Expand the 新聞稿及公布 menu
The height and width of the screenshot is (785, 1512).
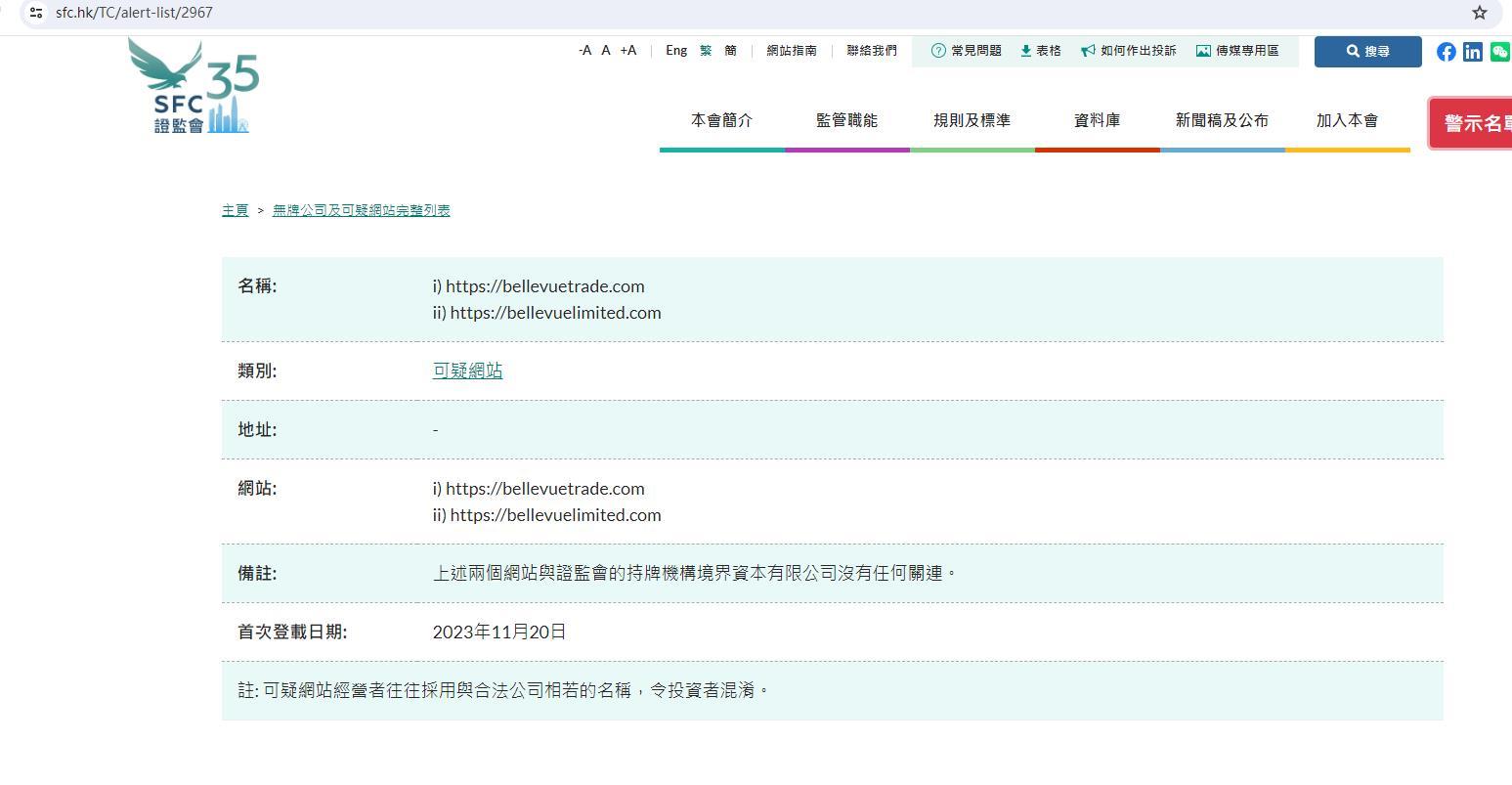(x=1222, y=120)
